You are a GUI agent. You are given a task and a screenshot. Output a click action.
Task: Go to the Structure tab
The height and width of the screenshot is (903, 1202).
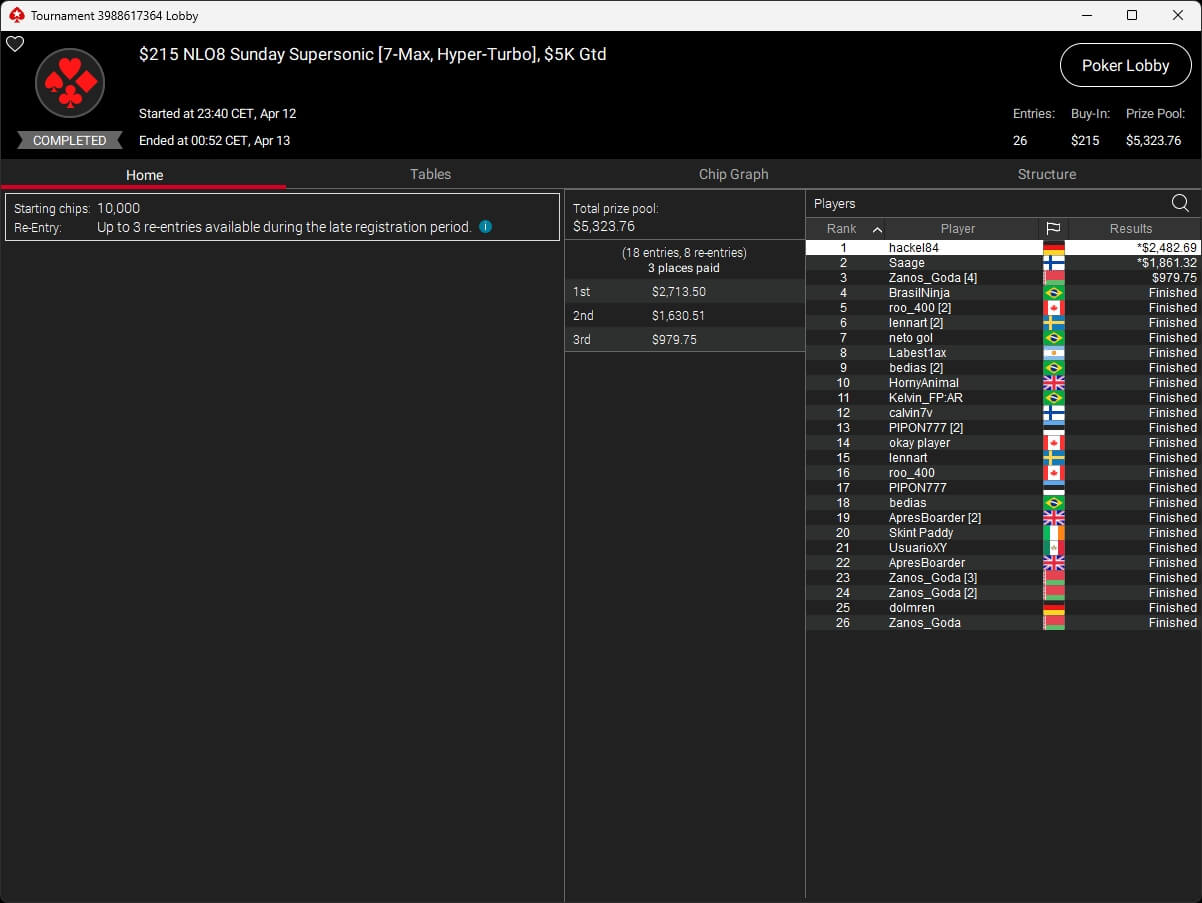pos(1046,174)
